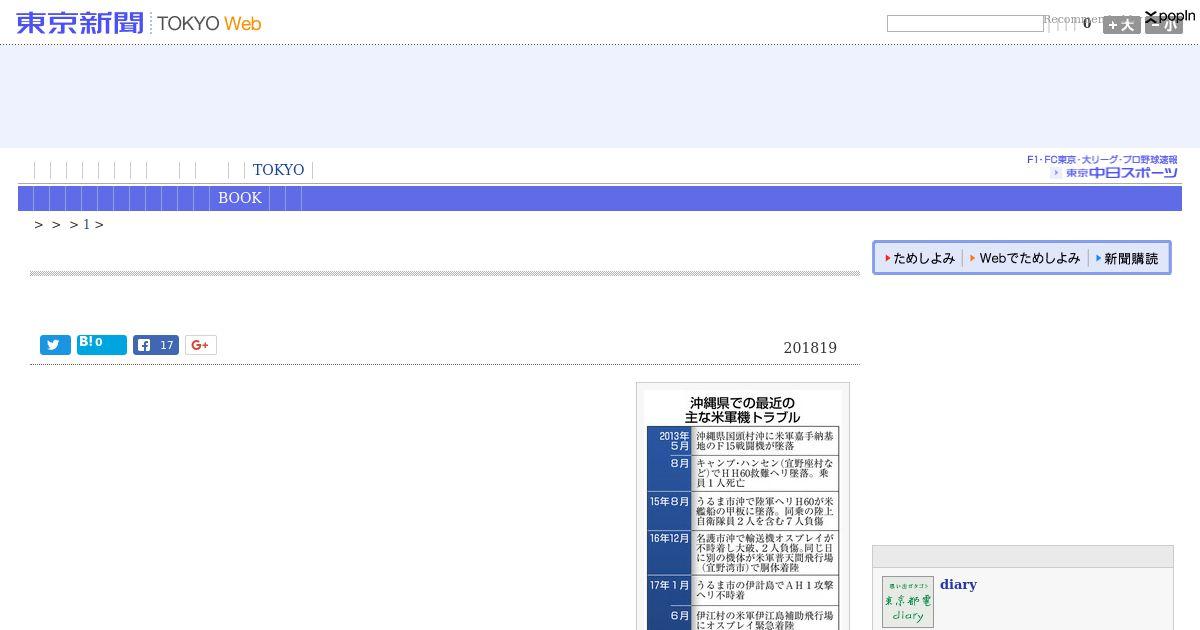
Task: Share on Facebook with count 17
Action: tap(156, 345)
